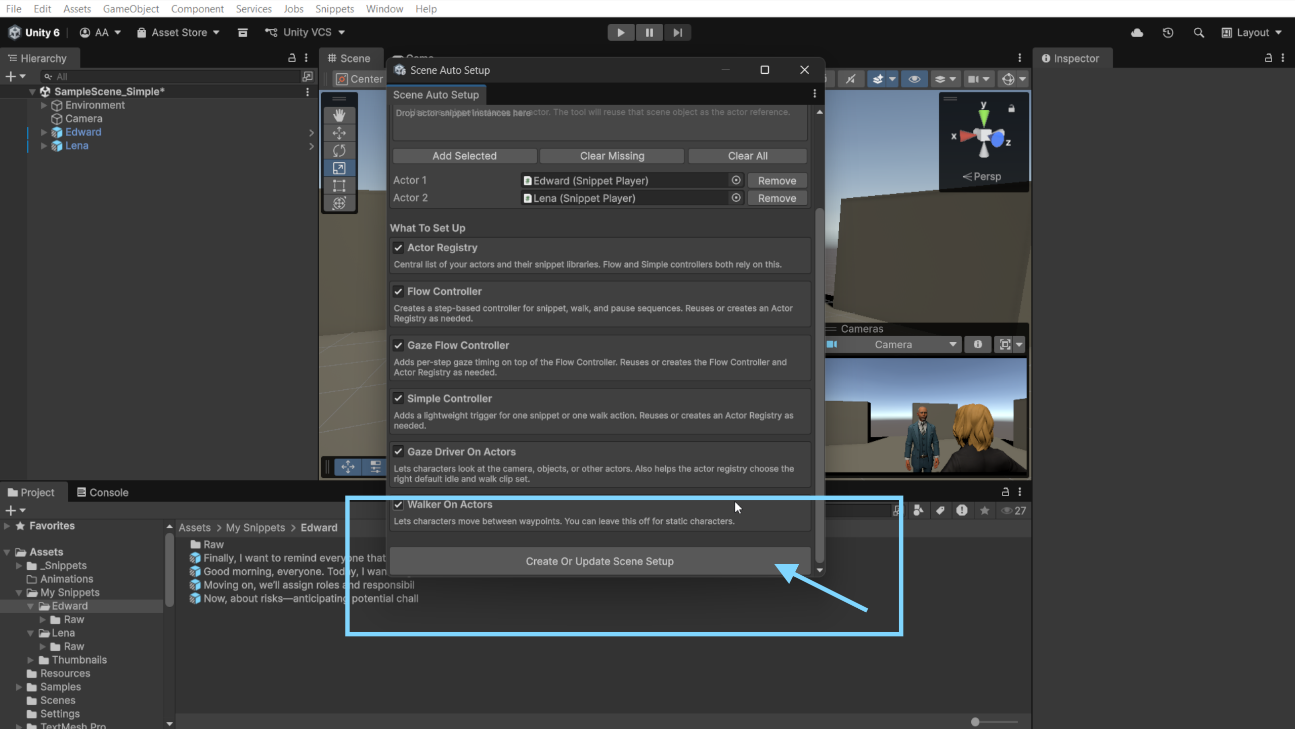
Task: Click the Clear Missing button
Action: (x=612, y=156)
